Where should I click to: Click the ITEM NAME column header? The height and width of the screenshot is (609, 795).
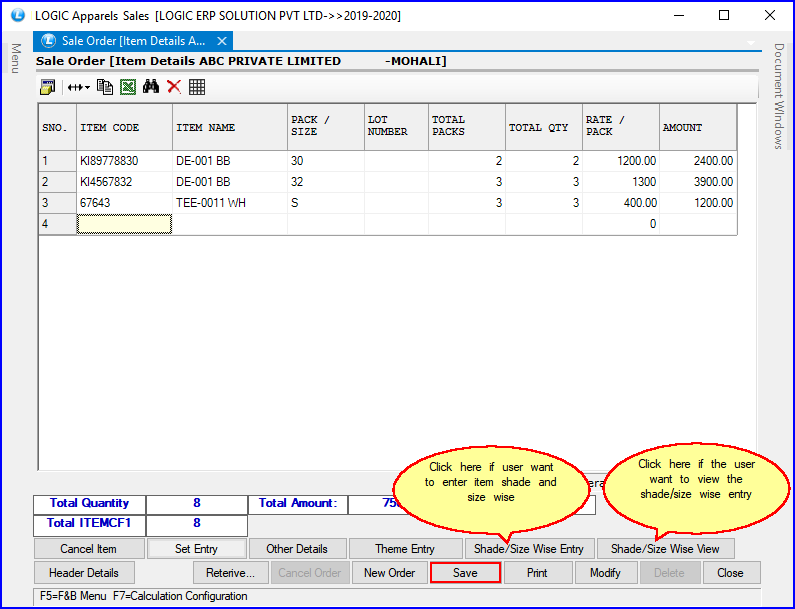[230, 127]
